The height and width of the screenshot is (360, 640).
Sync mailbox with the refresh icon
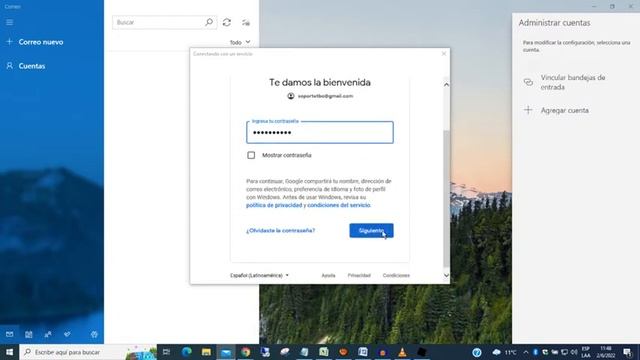[227, 22]
